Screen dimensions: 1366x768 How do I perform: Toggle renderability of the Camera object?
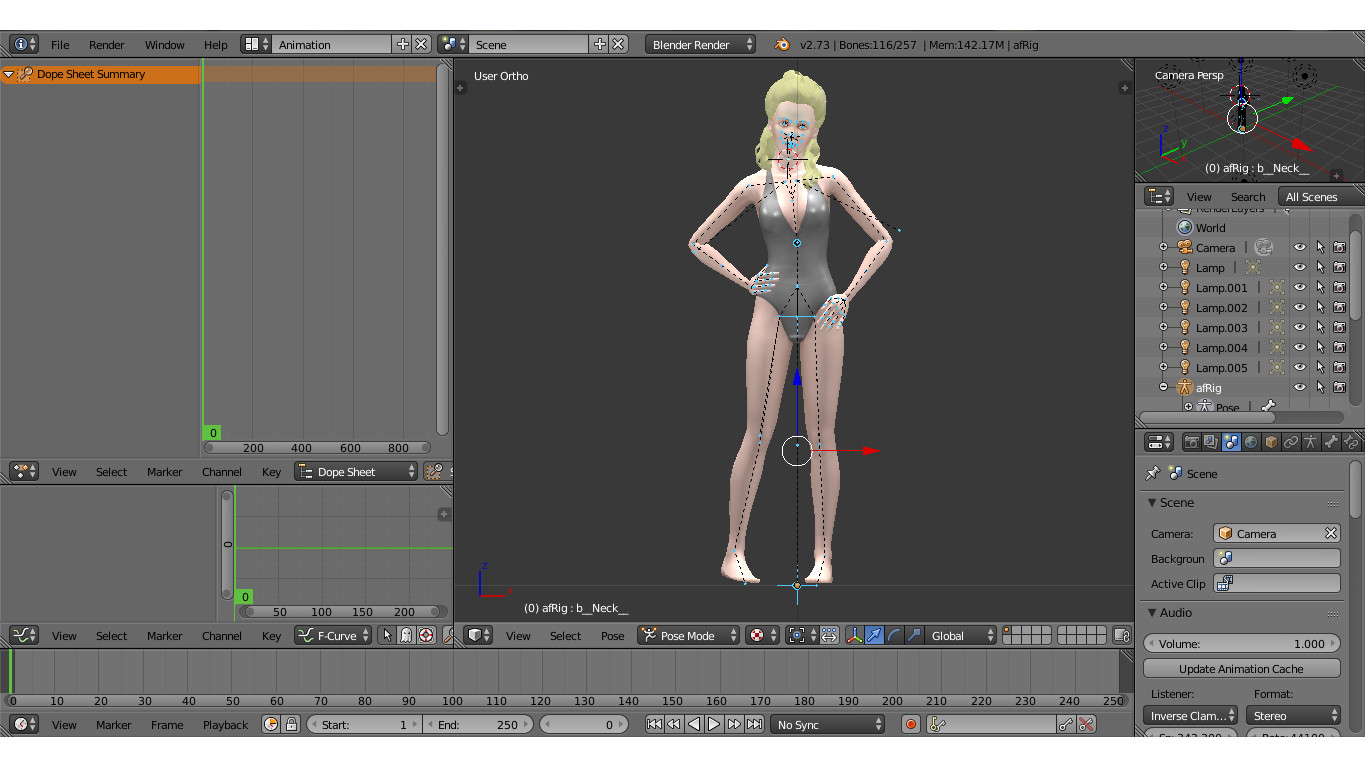[1339, 247]
